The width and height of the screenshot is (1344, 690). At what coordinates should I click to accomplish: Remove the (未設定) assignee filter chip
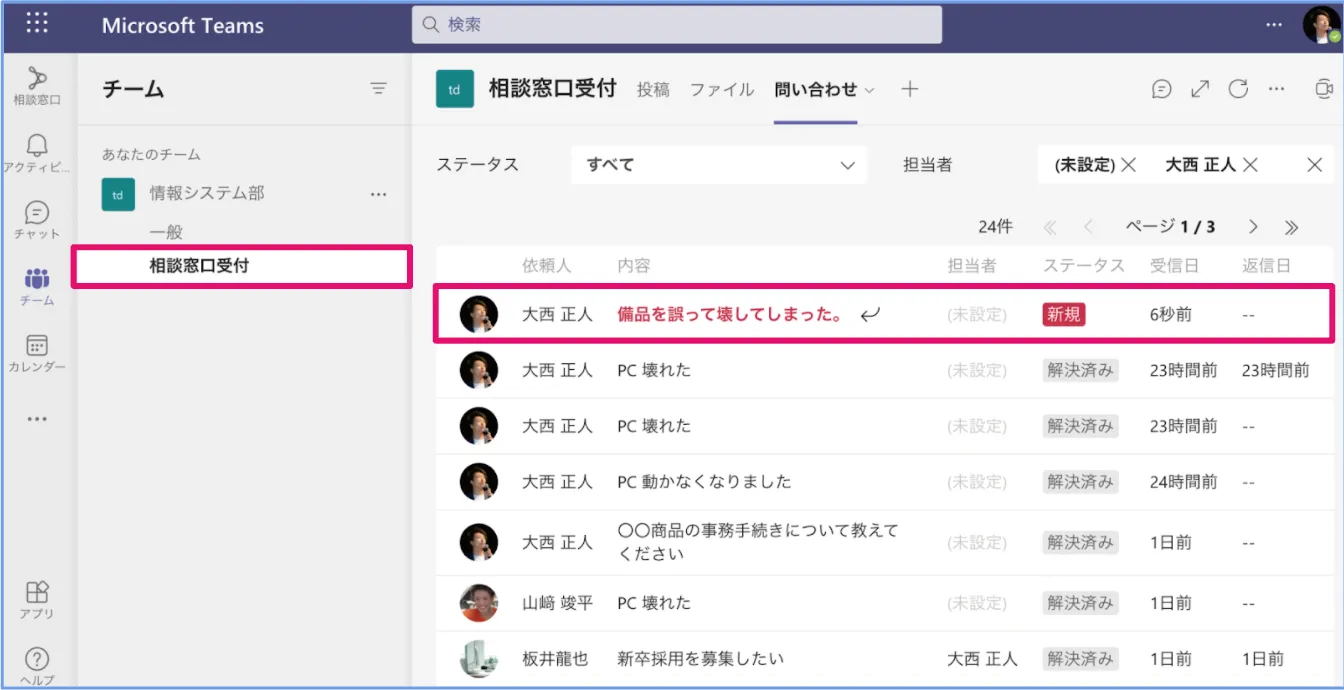point(1129,165)
